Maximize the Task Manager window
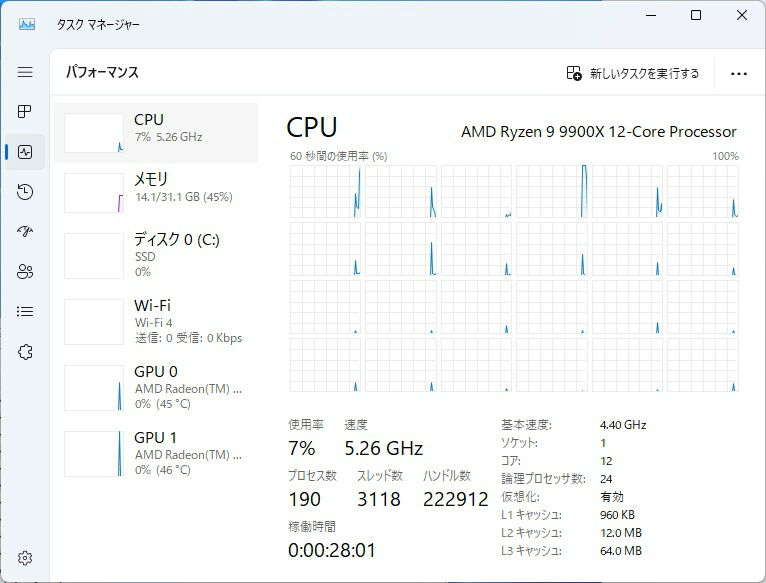Viewport: 766px width, 583px height. pos(696,15)
